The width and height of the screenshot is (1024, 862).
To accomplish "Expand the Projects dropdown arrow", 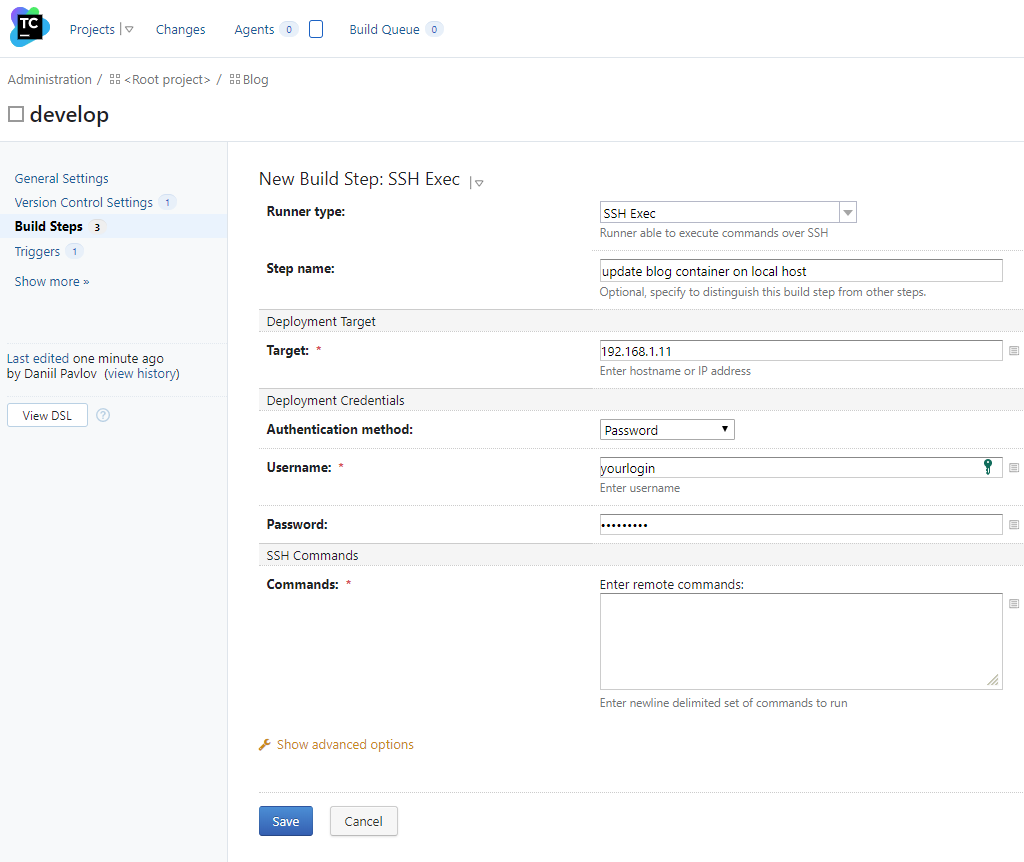I will [x=129, y=30].
